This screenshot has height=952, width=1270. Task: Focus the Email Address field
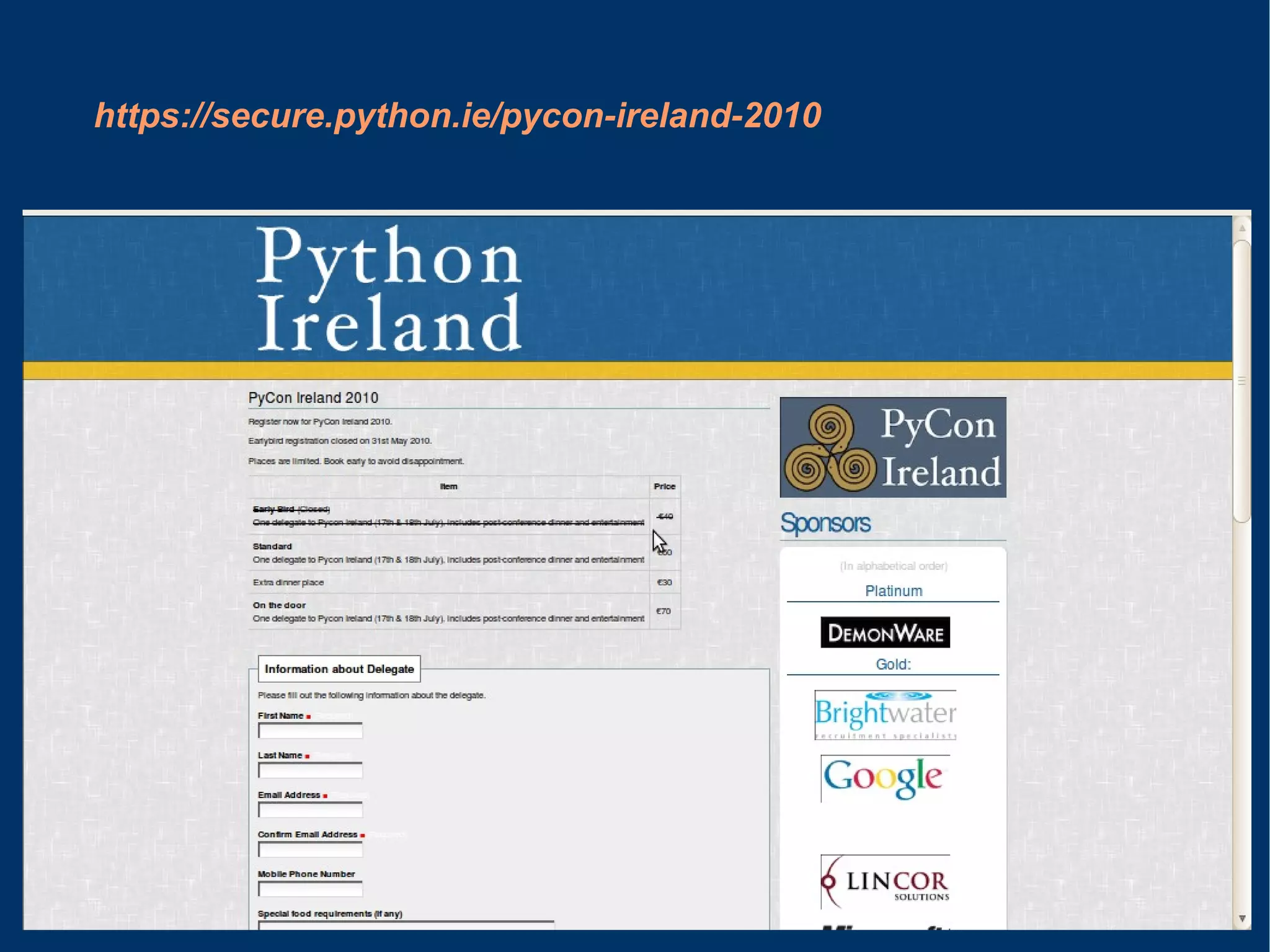(x=310, y=811)
